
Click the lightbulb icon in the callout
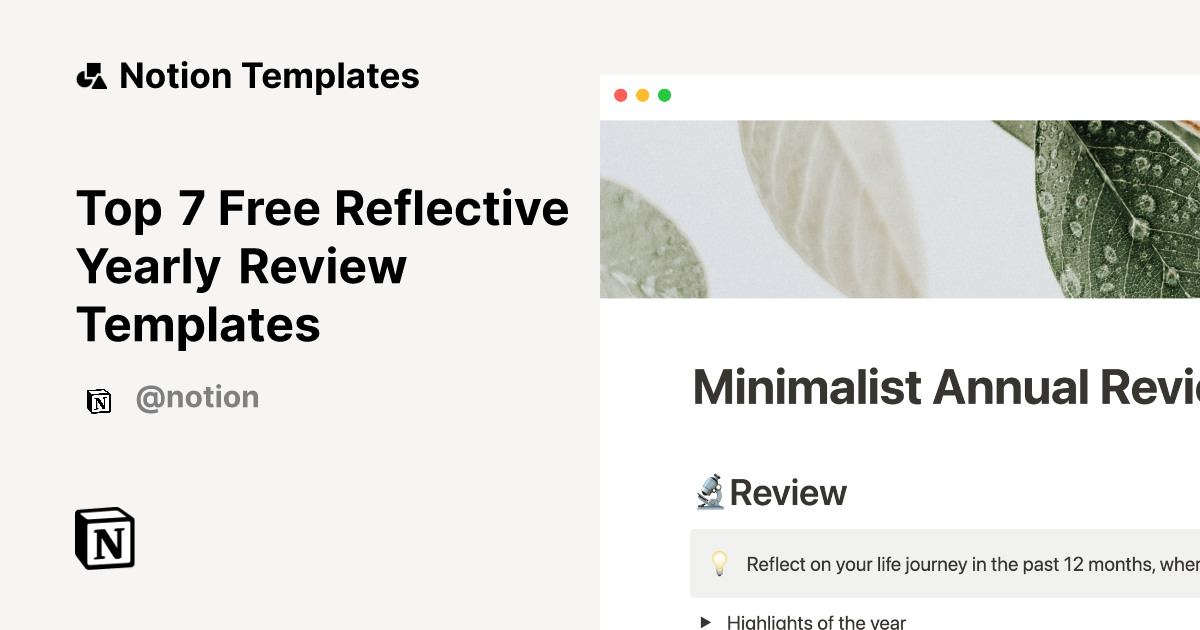[x=719, y=563]
